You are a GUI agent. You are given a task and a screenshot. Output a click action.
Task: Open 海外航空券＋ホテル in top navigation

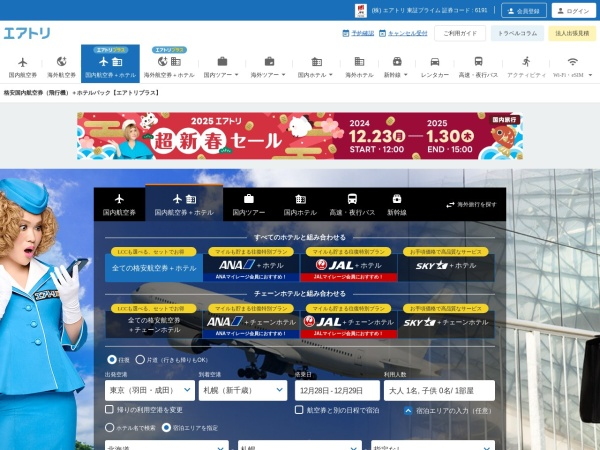coord(169,64)
